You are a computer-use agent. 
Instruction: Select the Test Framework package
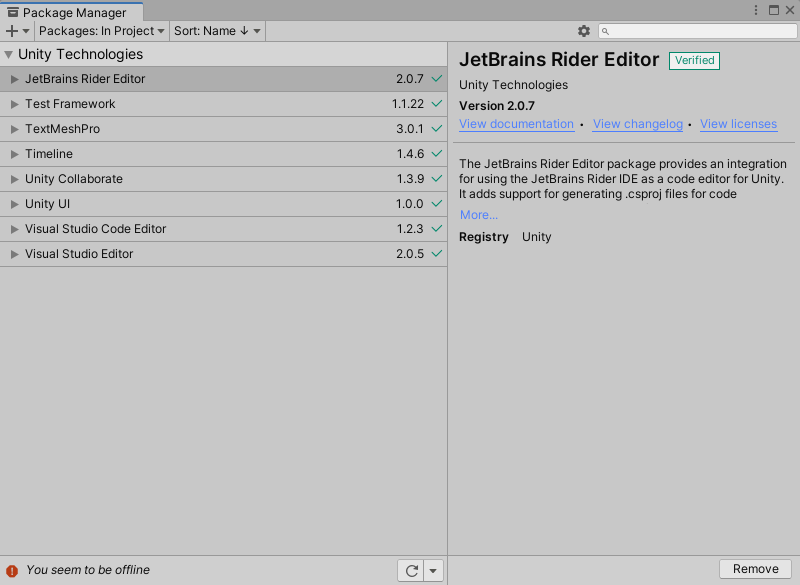coord(223,104)
